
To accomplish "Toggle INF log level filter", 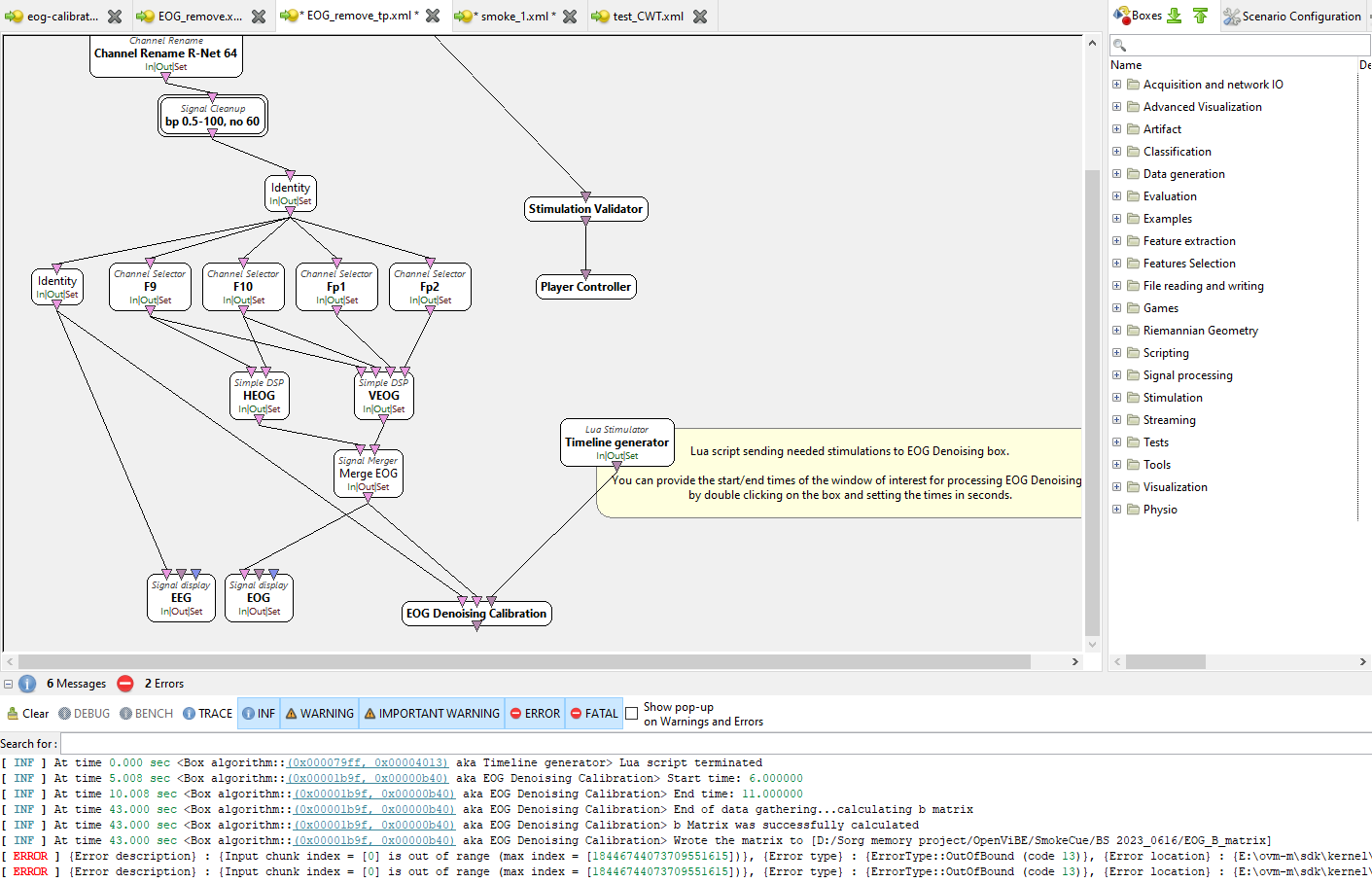I will pos(259,714).
